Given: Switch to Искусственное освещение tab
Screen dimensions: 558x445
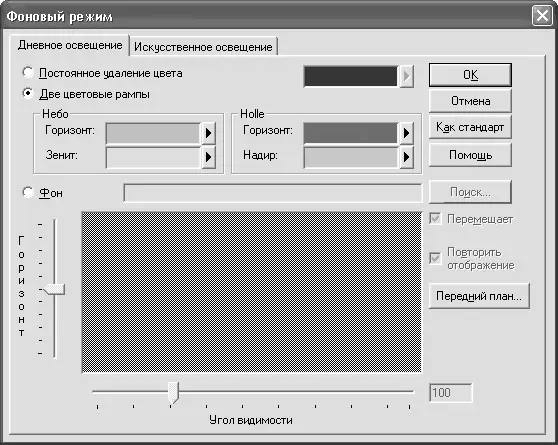Looking at the screenshot, I should point(203,47).
